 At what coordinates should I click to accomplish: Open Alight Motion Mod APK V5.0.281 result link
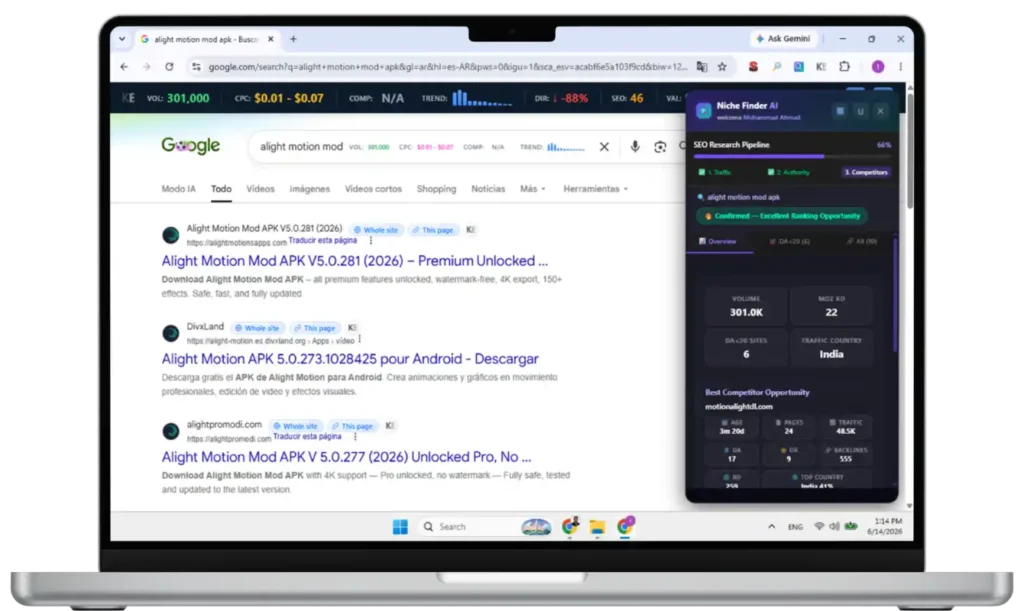tap(355, 260)
